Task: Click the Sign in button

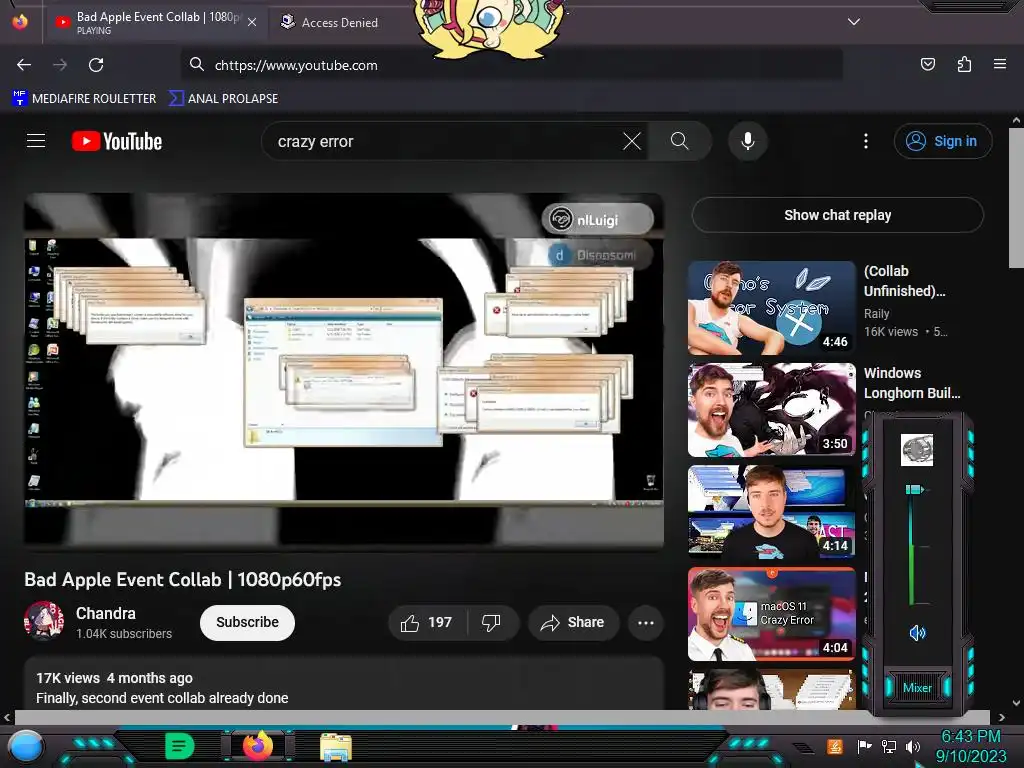Action: tap(943, 141)
